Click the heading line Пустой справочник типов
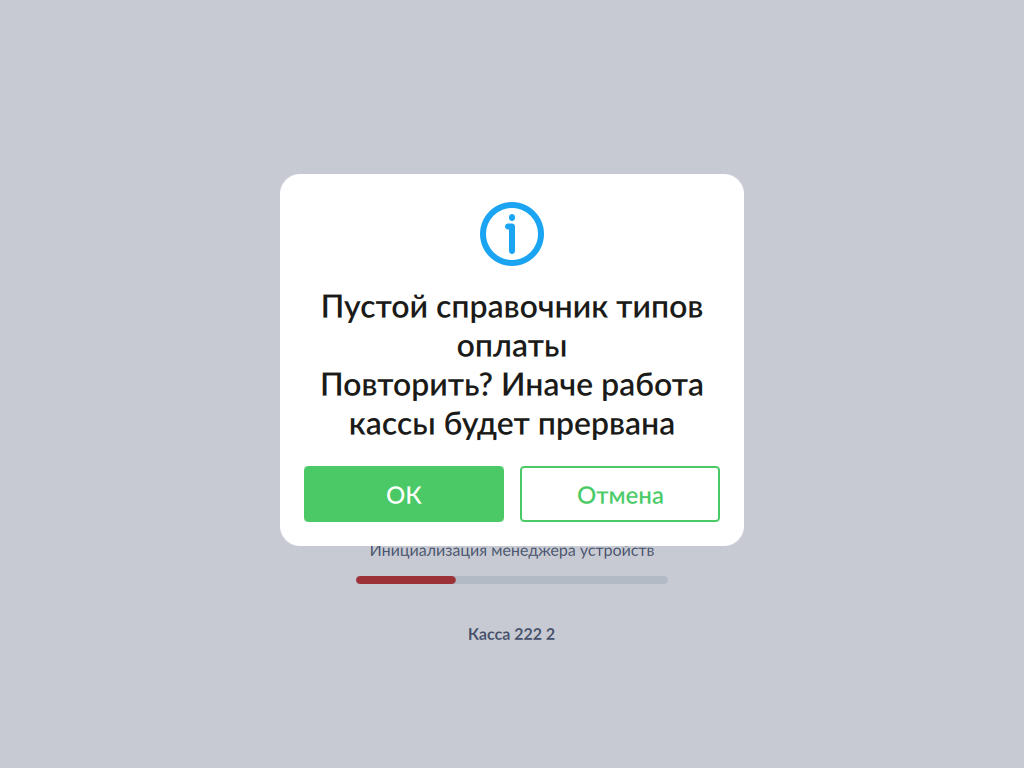 (x=512, y=308)
